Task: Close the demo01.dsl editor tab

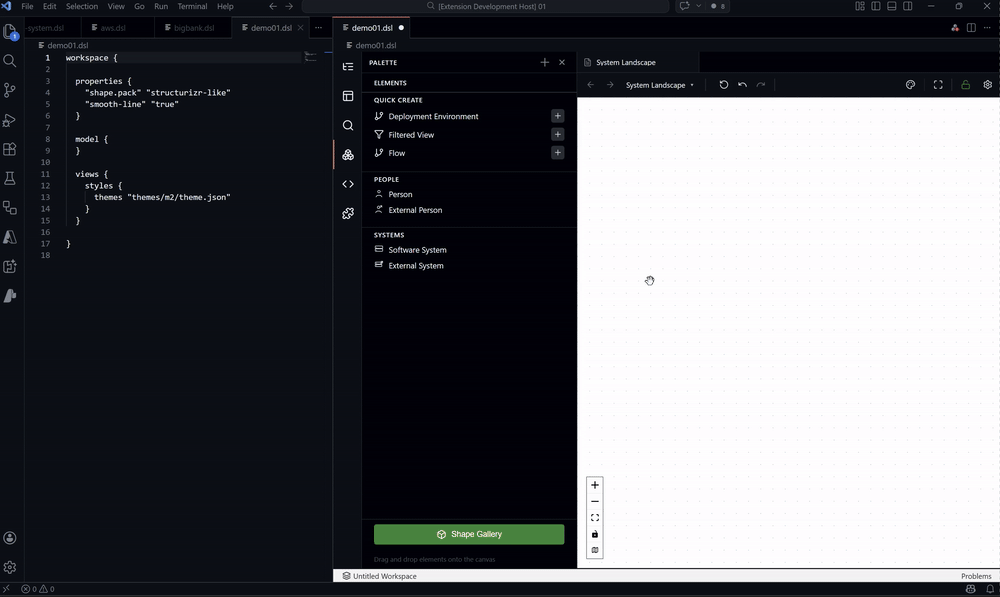Action: pyautogui.click(x=300, y=27)
